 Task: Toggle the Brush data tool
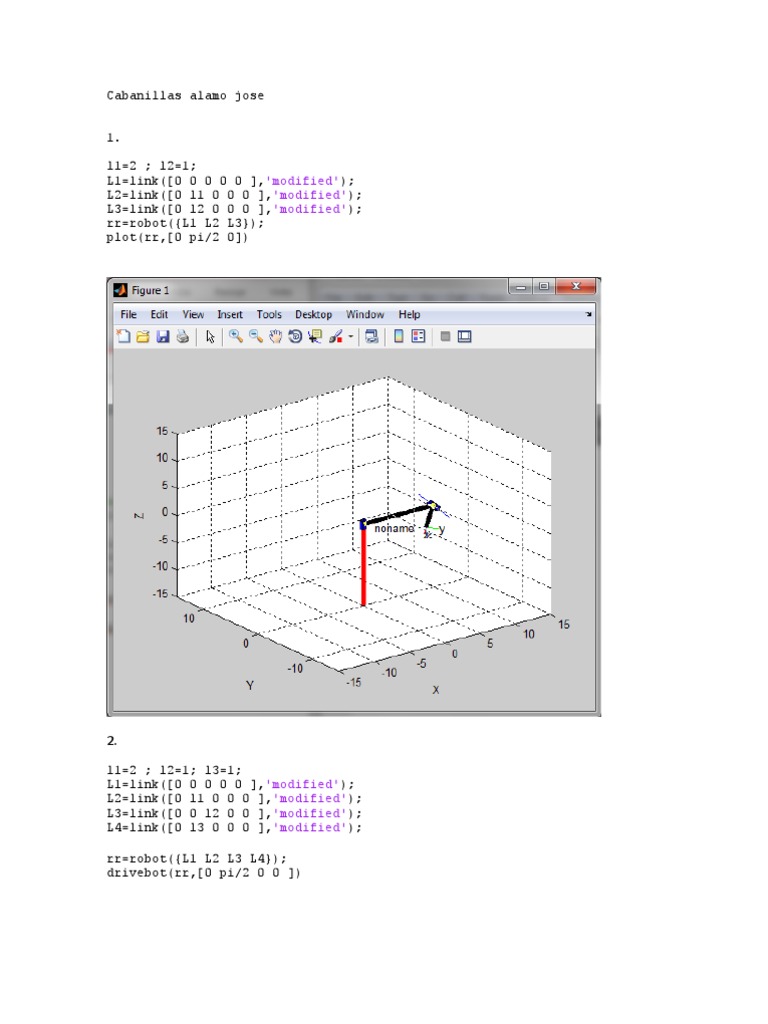(336, 336)
